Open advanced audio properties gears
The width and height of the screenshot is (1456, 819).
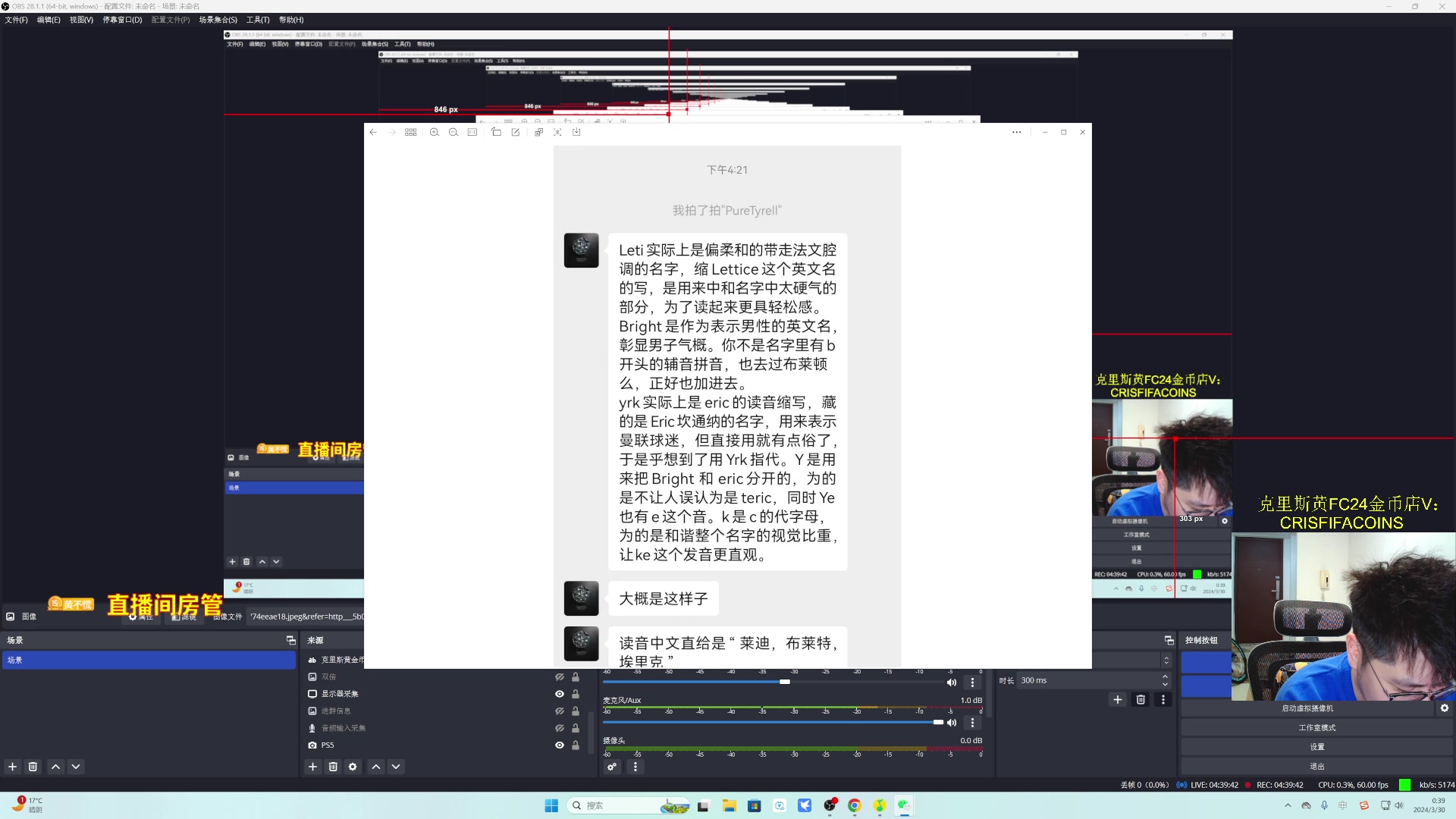pos(612,767)
